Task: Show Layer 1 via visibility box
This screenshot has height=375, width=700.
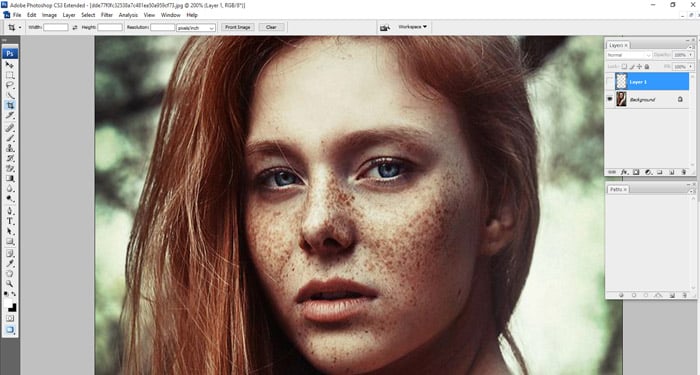Action: (x=610, y=82)
